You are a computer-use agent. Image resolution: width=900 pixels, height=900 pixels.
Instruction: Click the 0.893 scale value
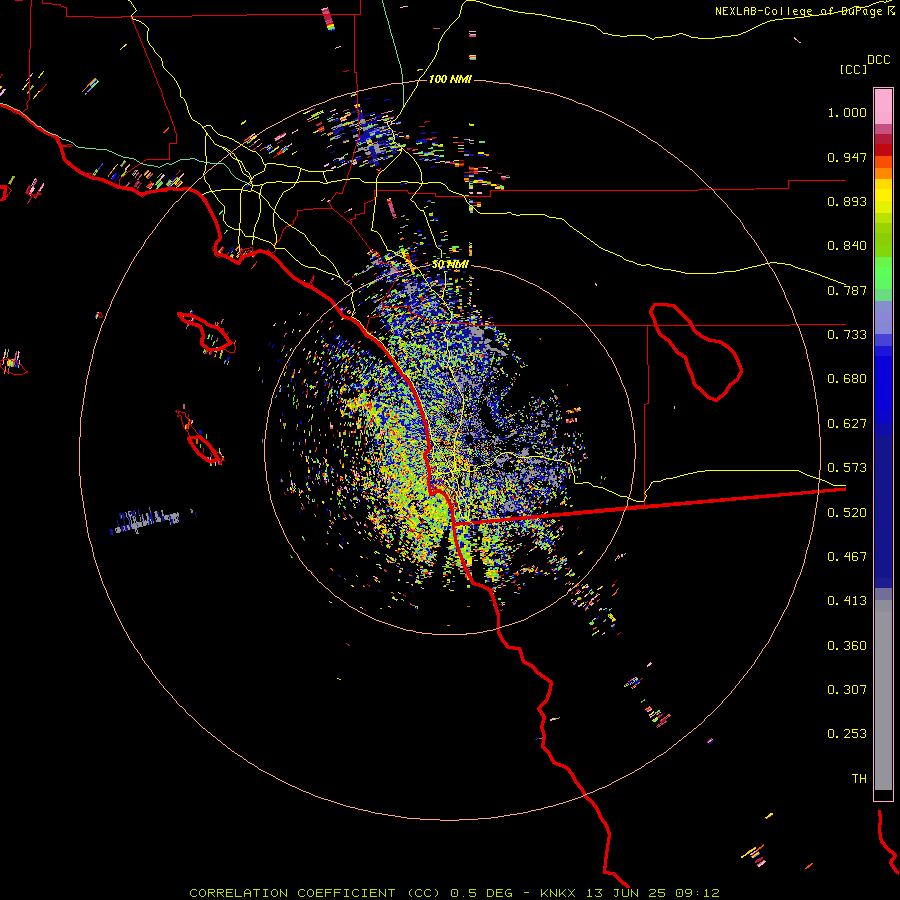(847, 201)
